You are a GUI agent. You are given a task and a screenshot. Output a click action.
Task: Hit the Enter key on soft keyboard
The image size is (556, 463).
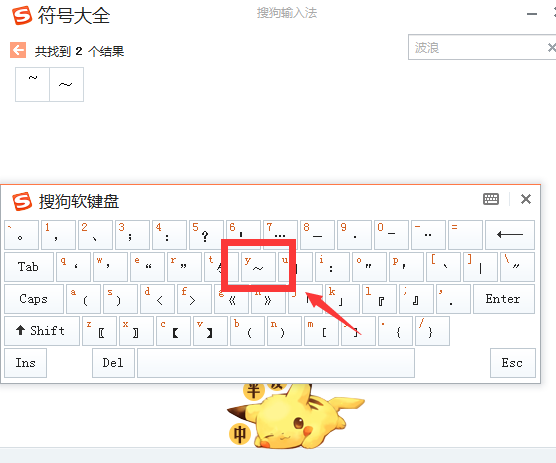click(504, 299)
